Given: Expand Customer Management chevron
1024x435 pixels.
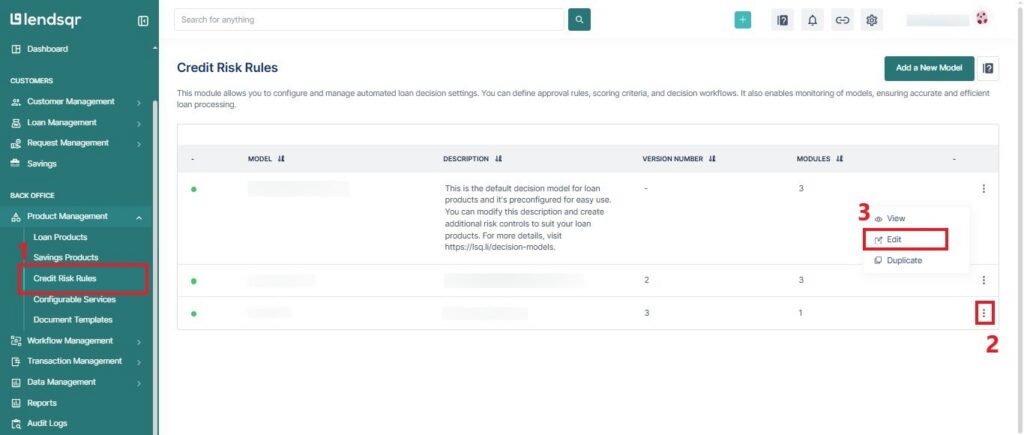Looking at the screenshot, I should [139, 103].
